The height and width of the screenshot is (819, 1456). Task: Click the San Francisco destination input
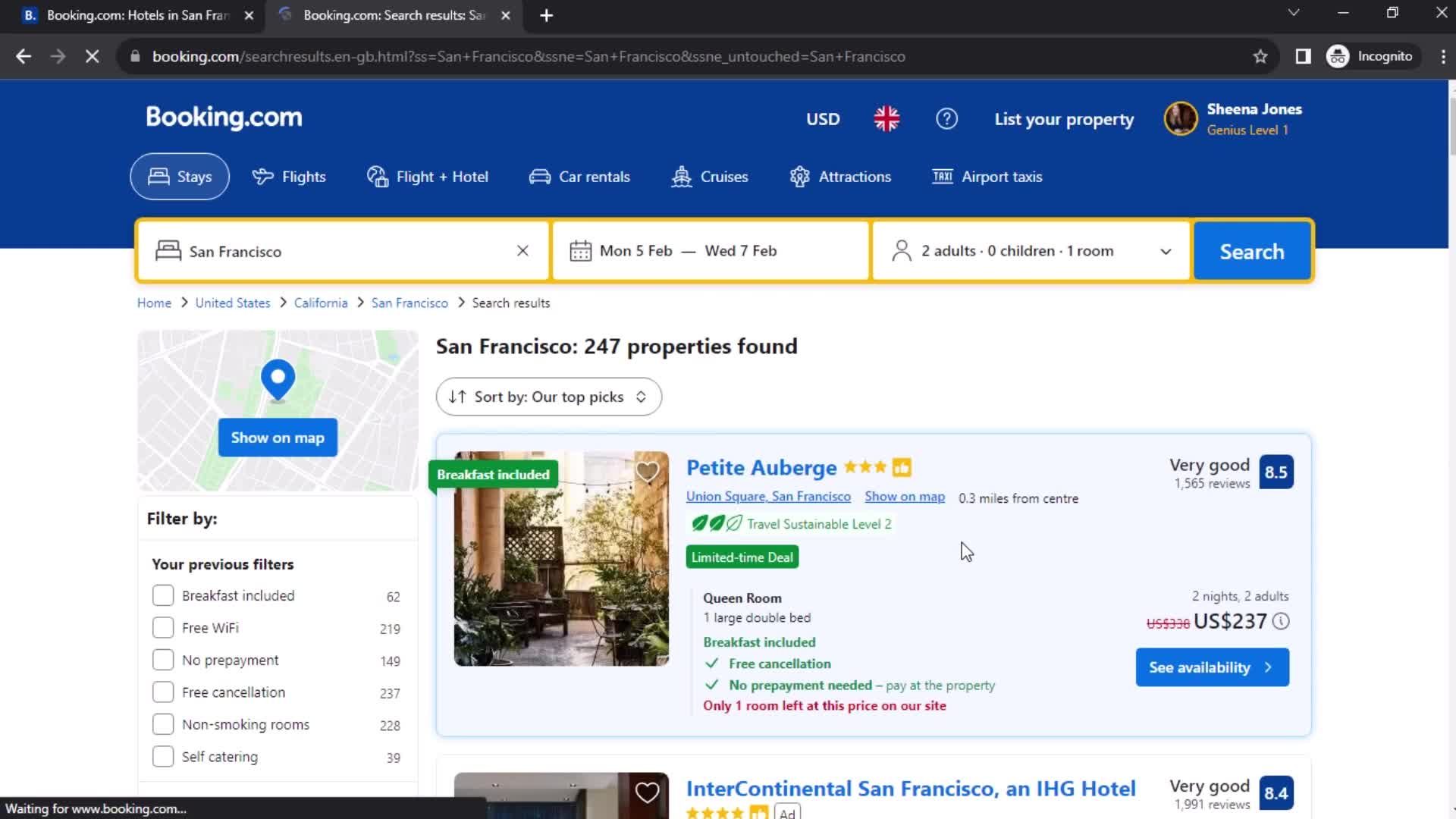(343, 251)
